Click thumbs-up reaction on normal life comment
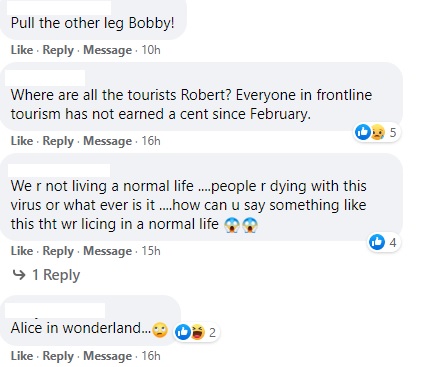Viewport: 443px width, 367px height. click(x=377, y=242)
